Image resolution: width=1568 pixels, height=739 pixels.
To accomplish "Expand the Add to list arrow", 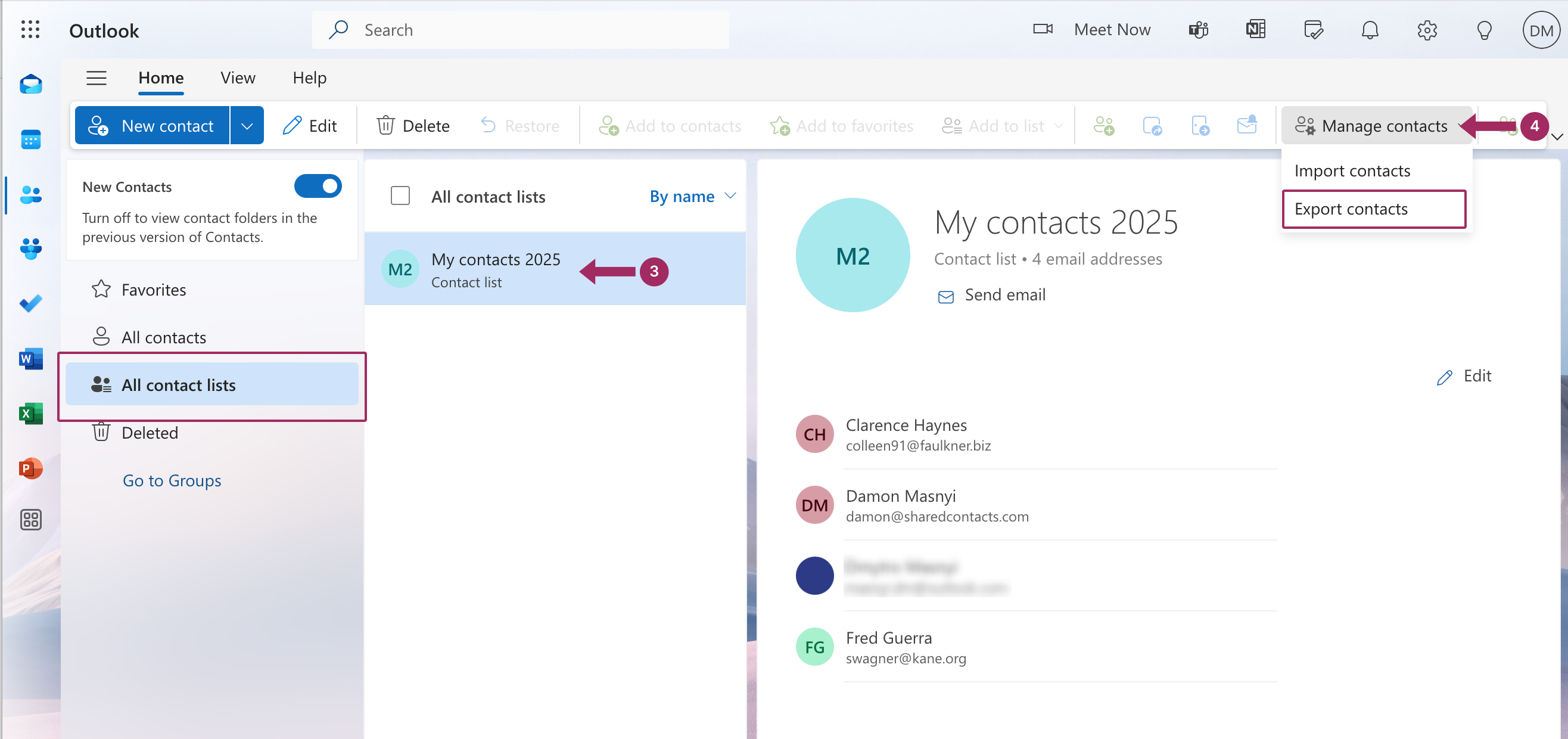I will tap(1059, 125).
